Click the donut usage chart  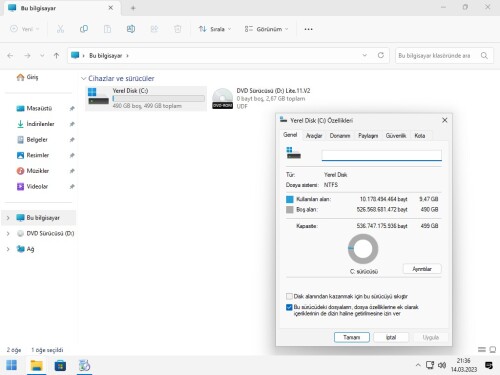click(x=363, y=249)
